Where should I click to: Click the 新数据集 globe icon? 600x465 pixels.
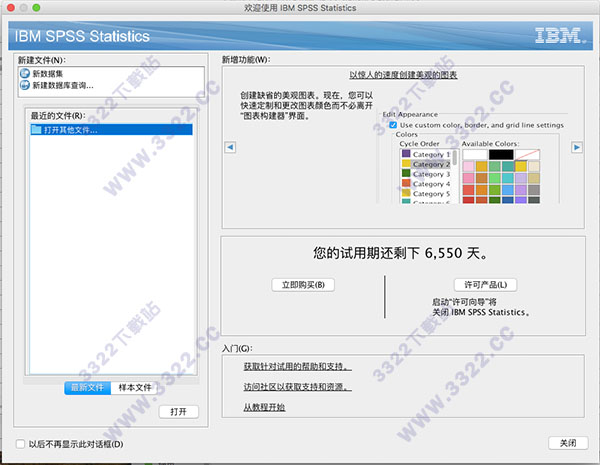click(x=25, y=73)
